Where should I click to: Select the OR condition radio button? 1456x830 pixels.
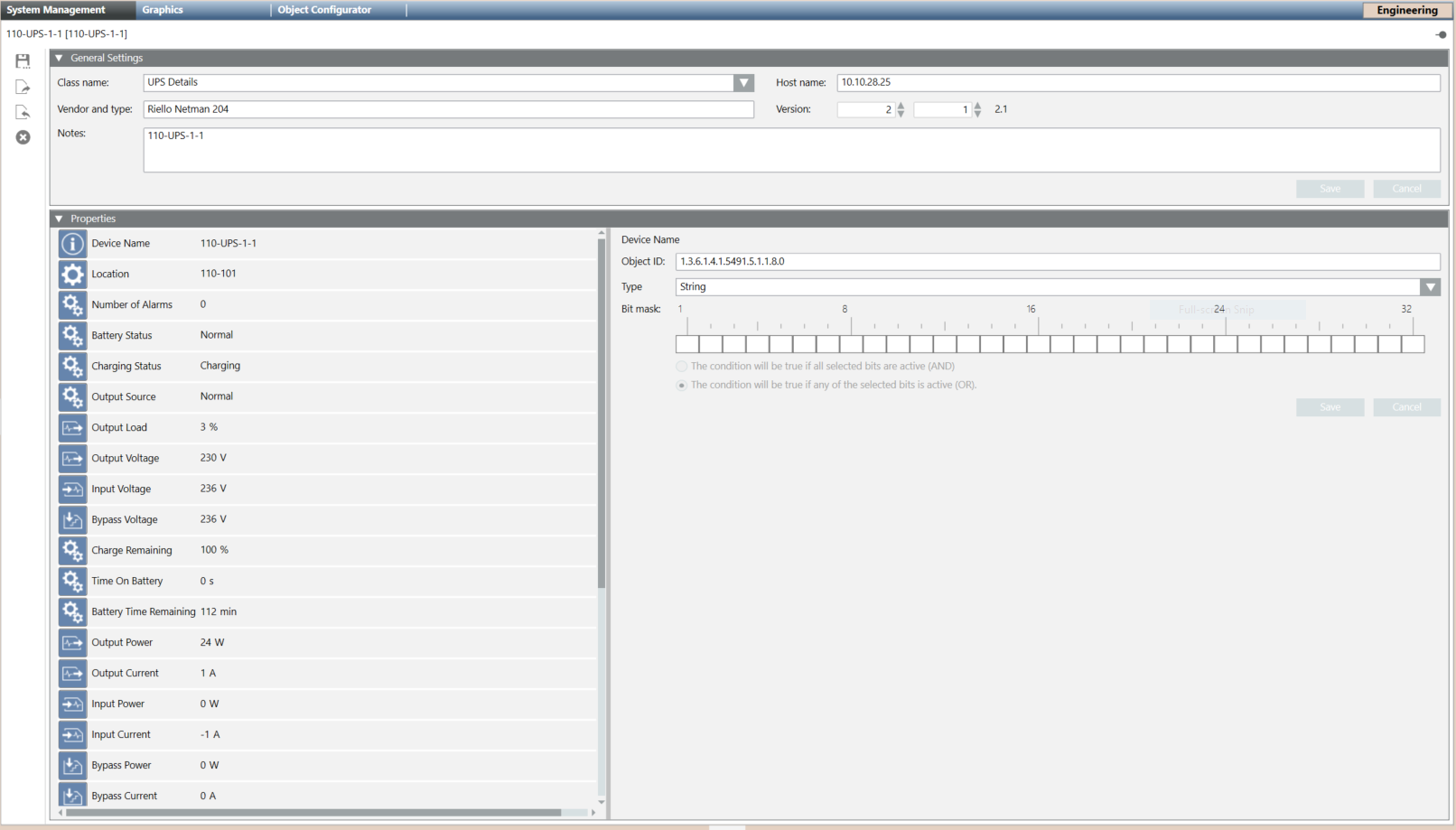click(681, 385)
